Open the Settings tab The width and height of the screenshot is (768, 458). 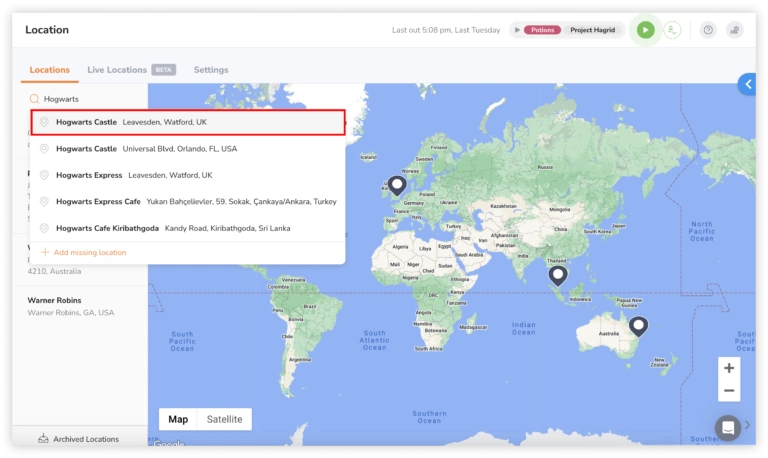point(211,70)
